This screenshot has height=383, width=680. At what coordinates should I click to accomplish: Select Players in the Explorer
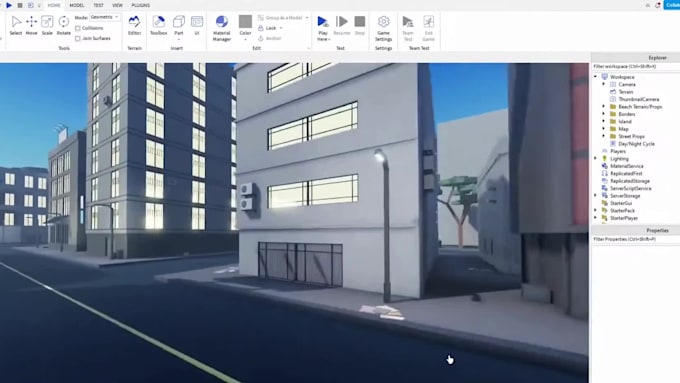(618, 151)
